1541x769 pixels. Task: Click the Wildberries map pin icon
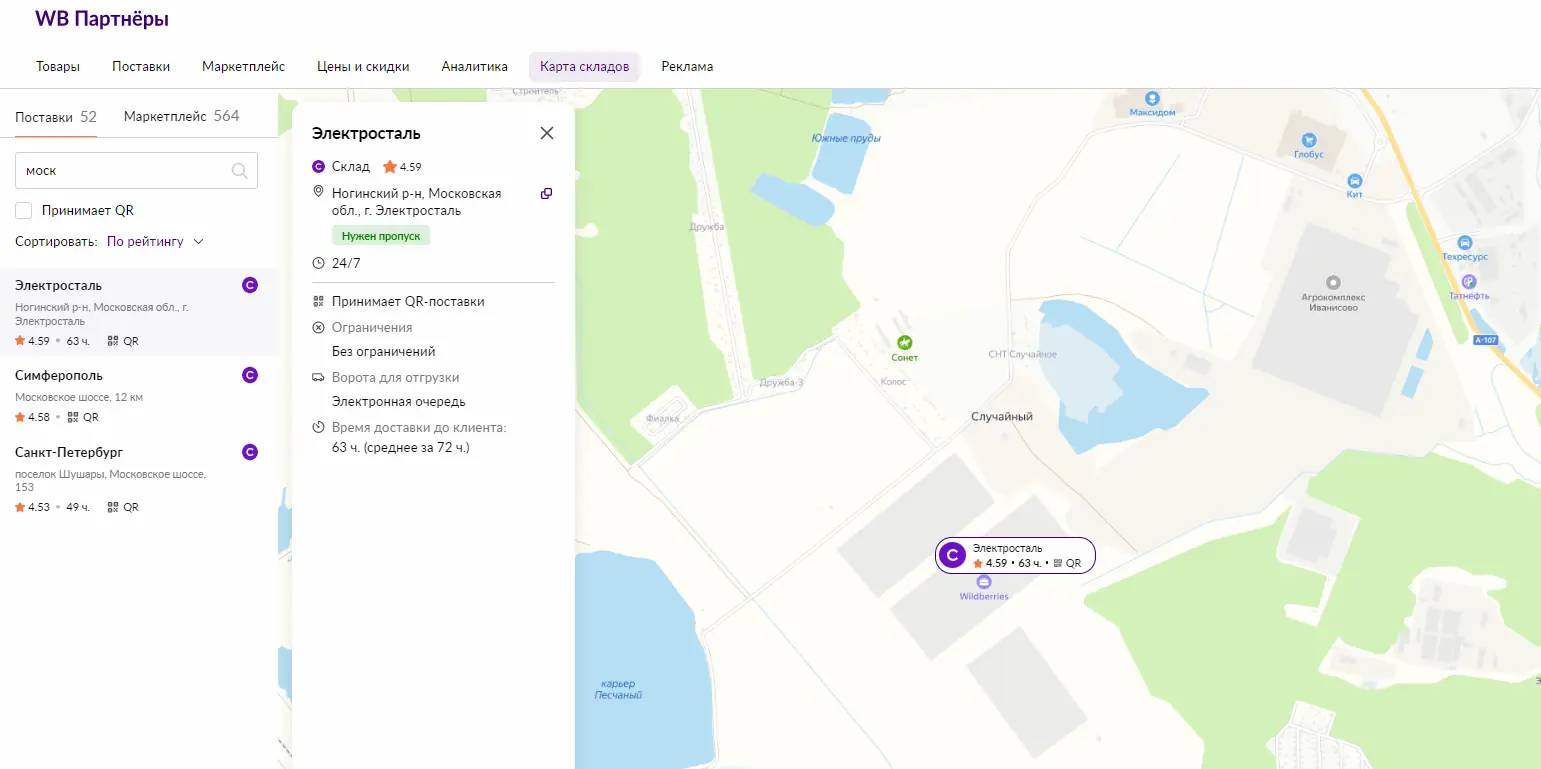(984, 582)
